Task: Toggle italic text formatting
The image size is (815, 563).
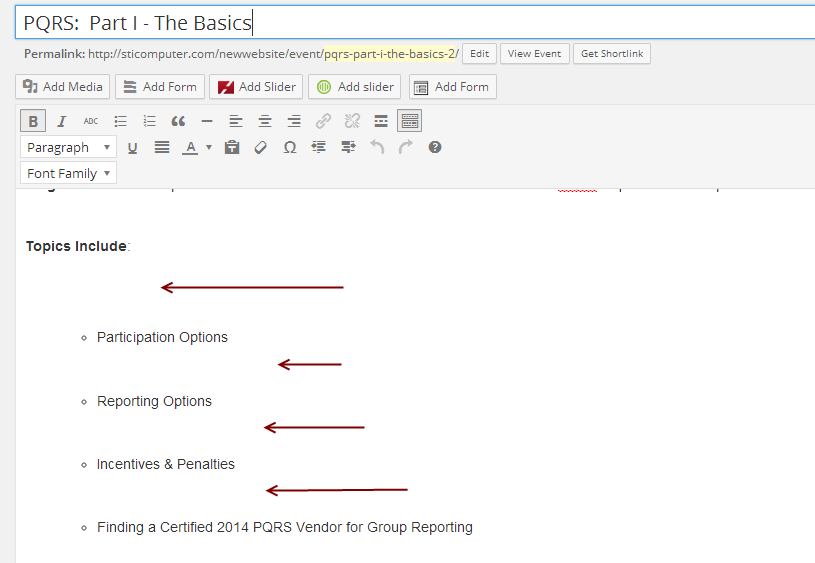Action: 61,121
